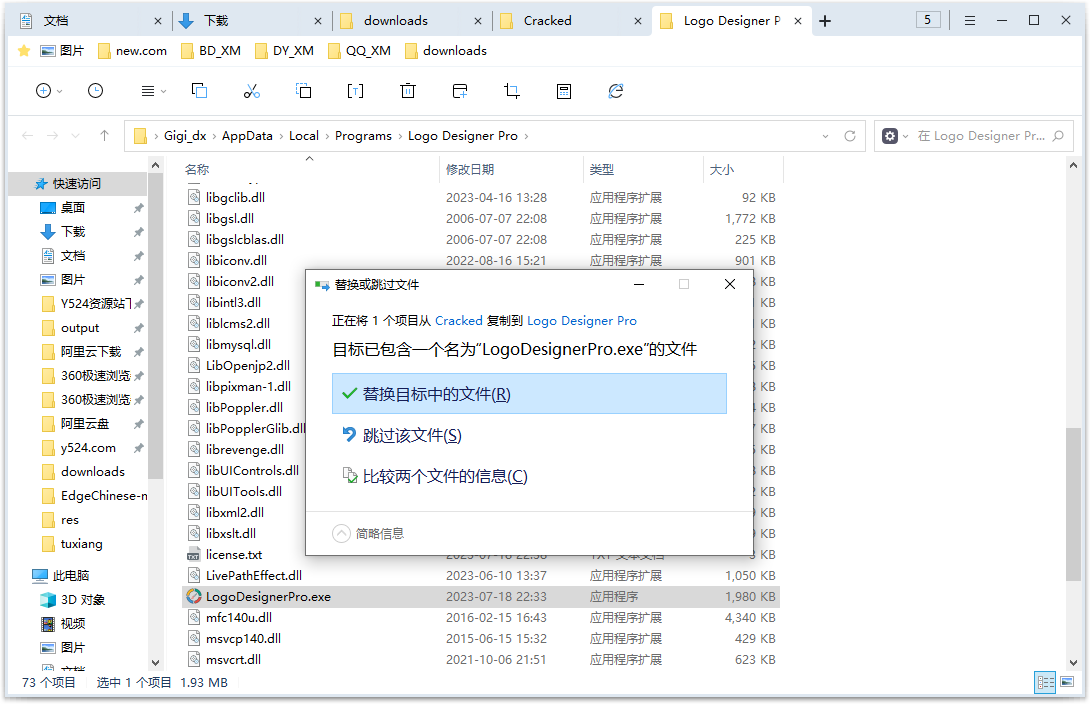Close the Cracked tab
Screen dimensions: 1090x704
click(638, 21)
